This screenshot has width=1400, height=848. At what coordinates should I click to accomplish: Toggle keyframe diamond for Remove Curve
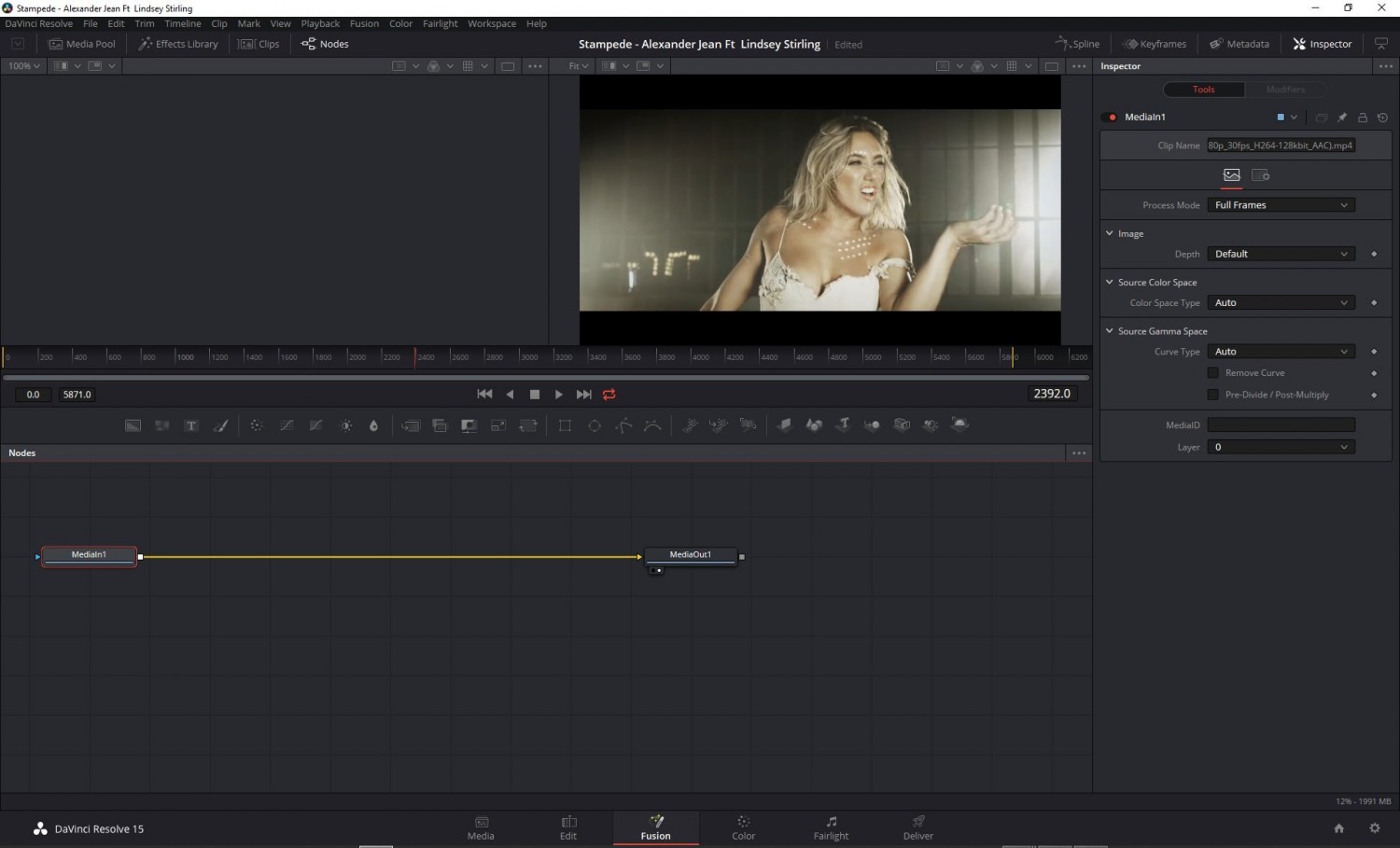[1374, 373]
